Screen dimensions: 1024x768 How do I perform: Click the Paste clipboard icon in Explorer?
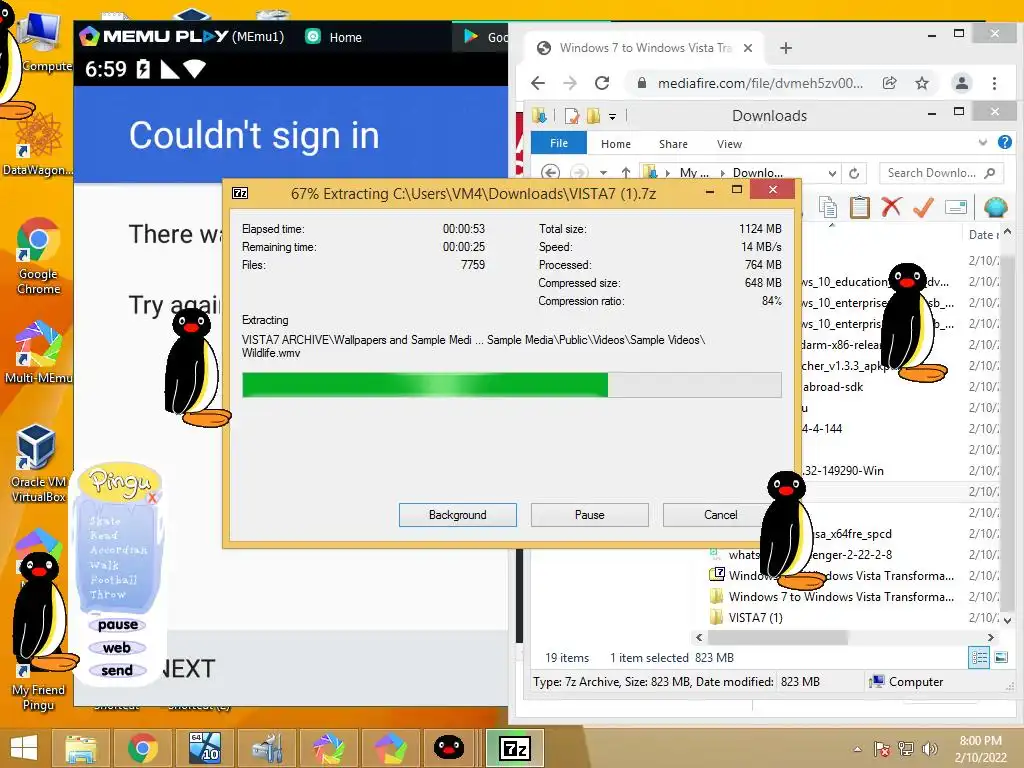point(859,207)
